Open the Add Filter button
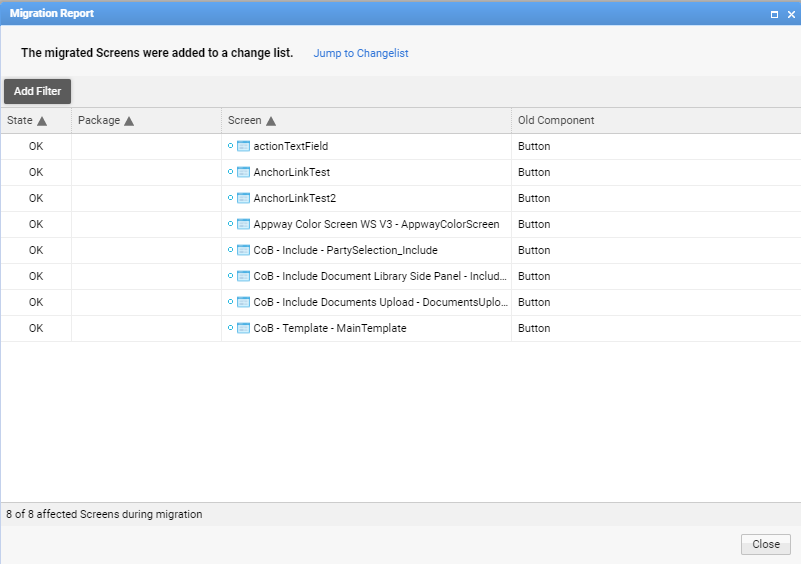The image size is (801, 564). click(37, 91)
